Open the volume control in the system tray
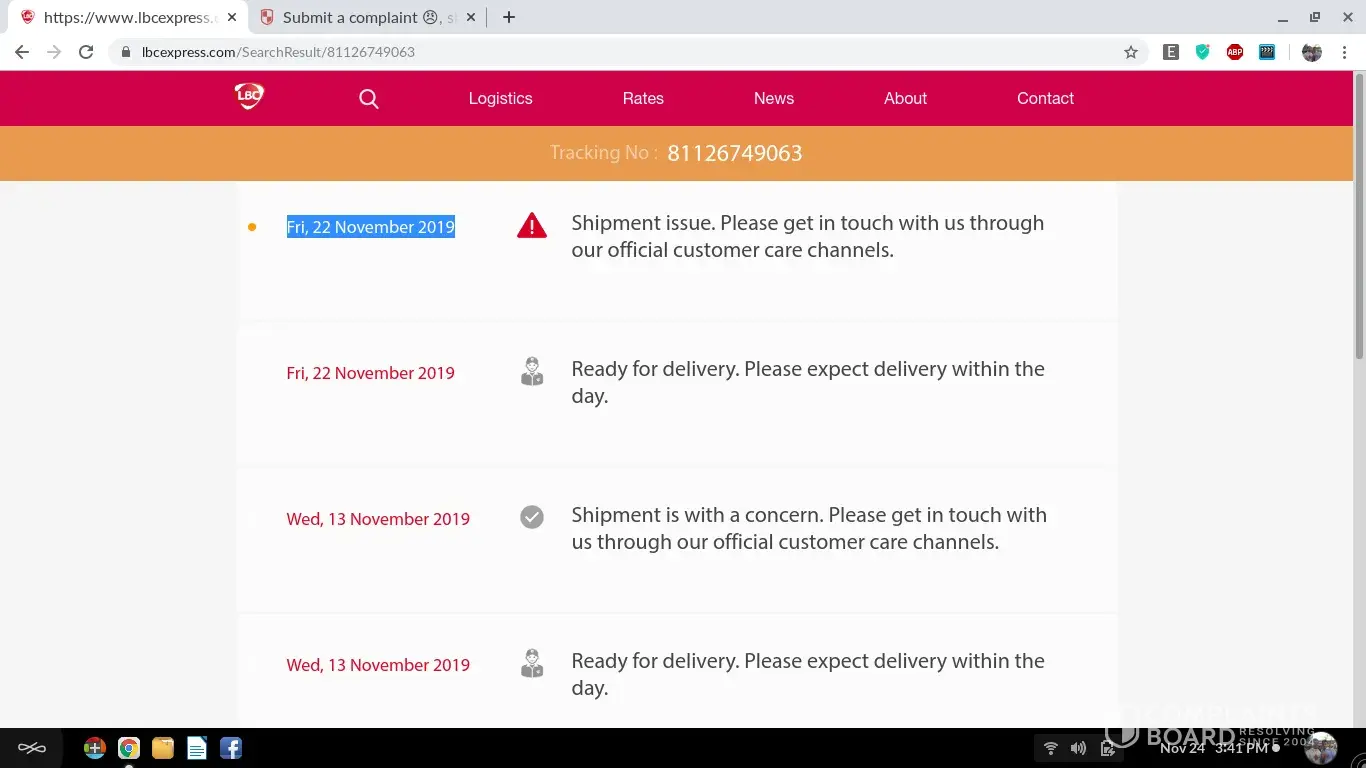 click(x=1078, y=748)
